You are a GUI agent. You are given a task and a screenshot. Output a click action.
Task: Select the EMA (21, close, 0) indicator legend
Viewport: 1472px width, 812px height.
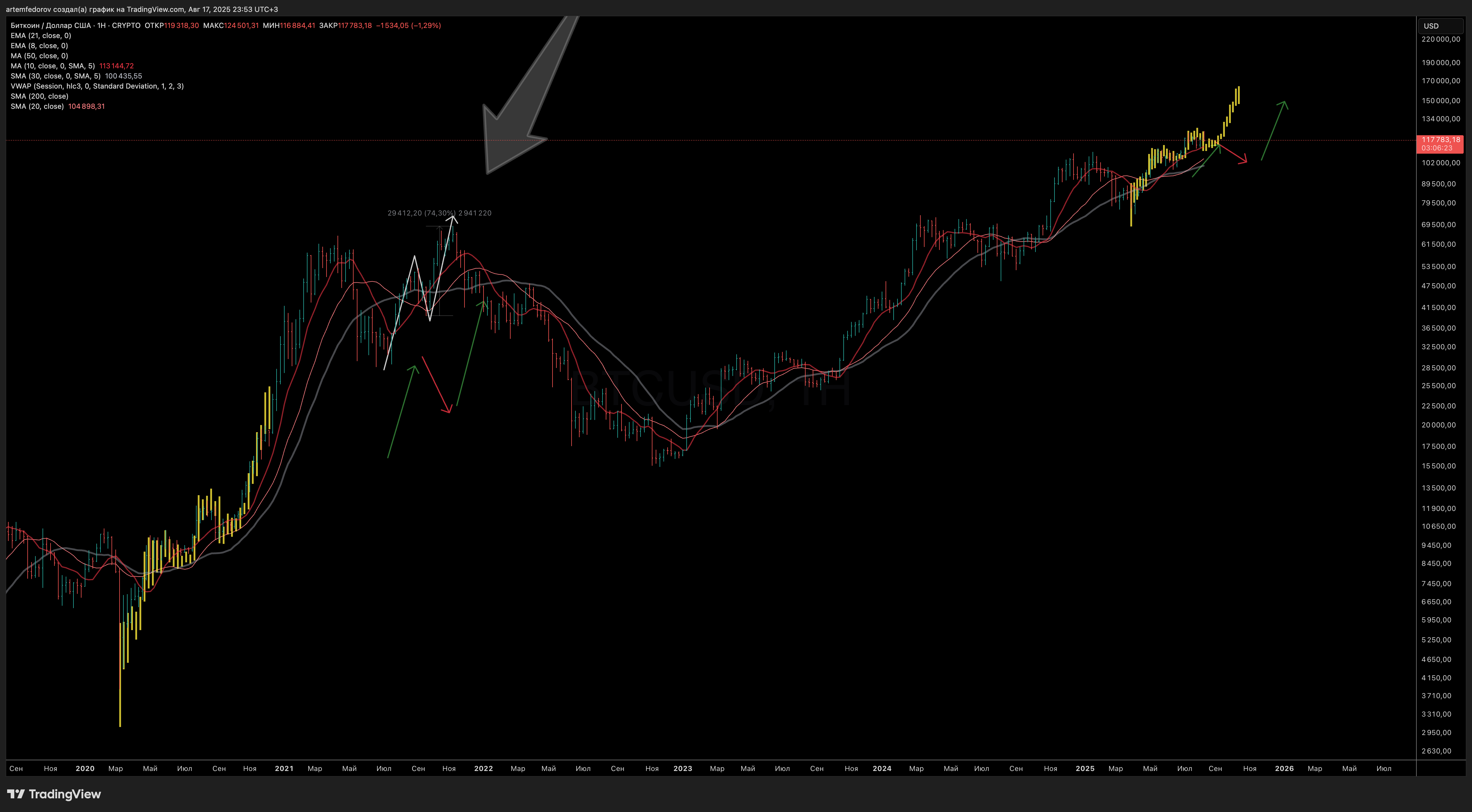click(x=41, y=35)
